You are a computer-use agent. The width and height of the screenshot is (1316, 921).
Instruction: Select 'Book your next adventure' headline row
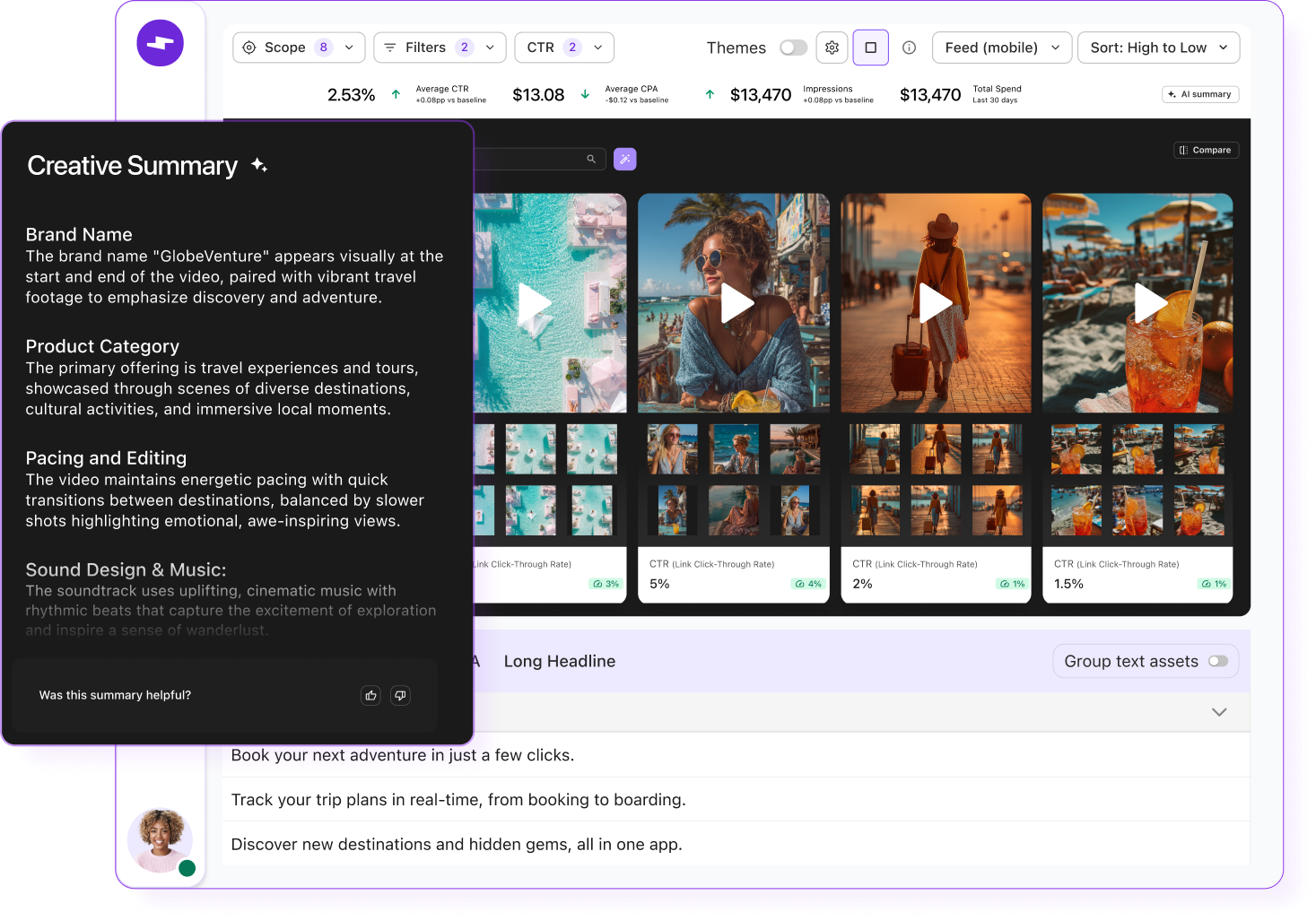click(x=736, y=755)
